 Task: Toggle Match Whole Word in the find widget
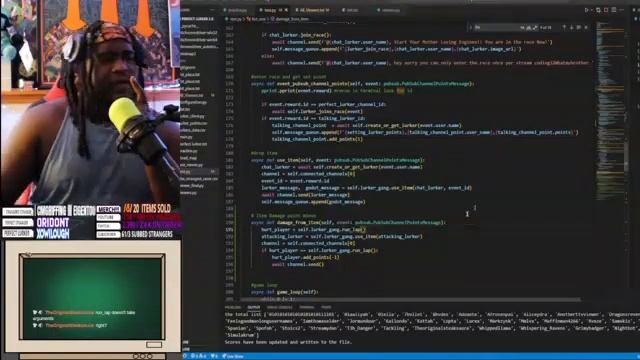pyautogui.click(x=529, y=27)
